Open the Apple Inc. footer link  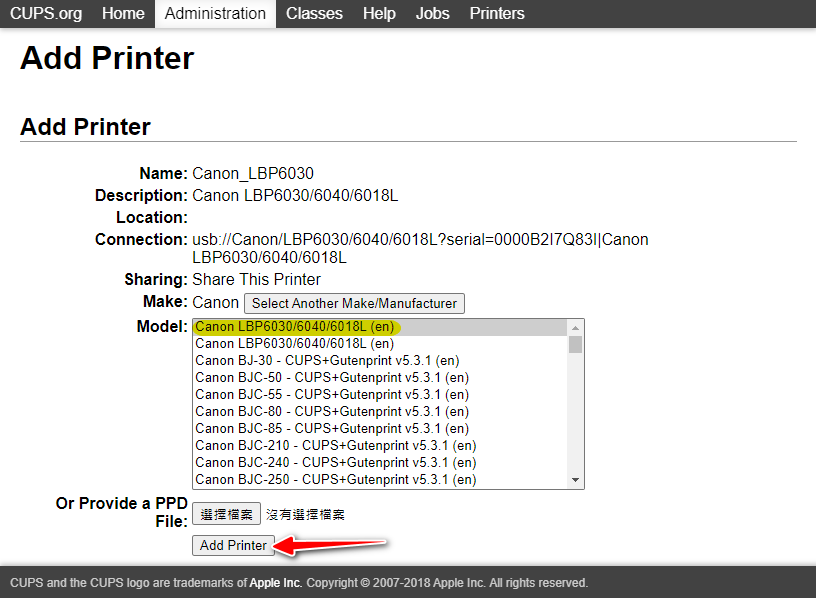point(275,583)
